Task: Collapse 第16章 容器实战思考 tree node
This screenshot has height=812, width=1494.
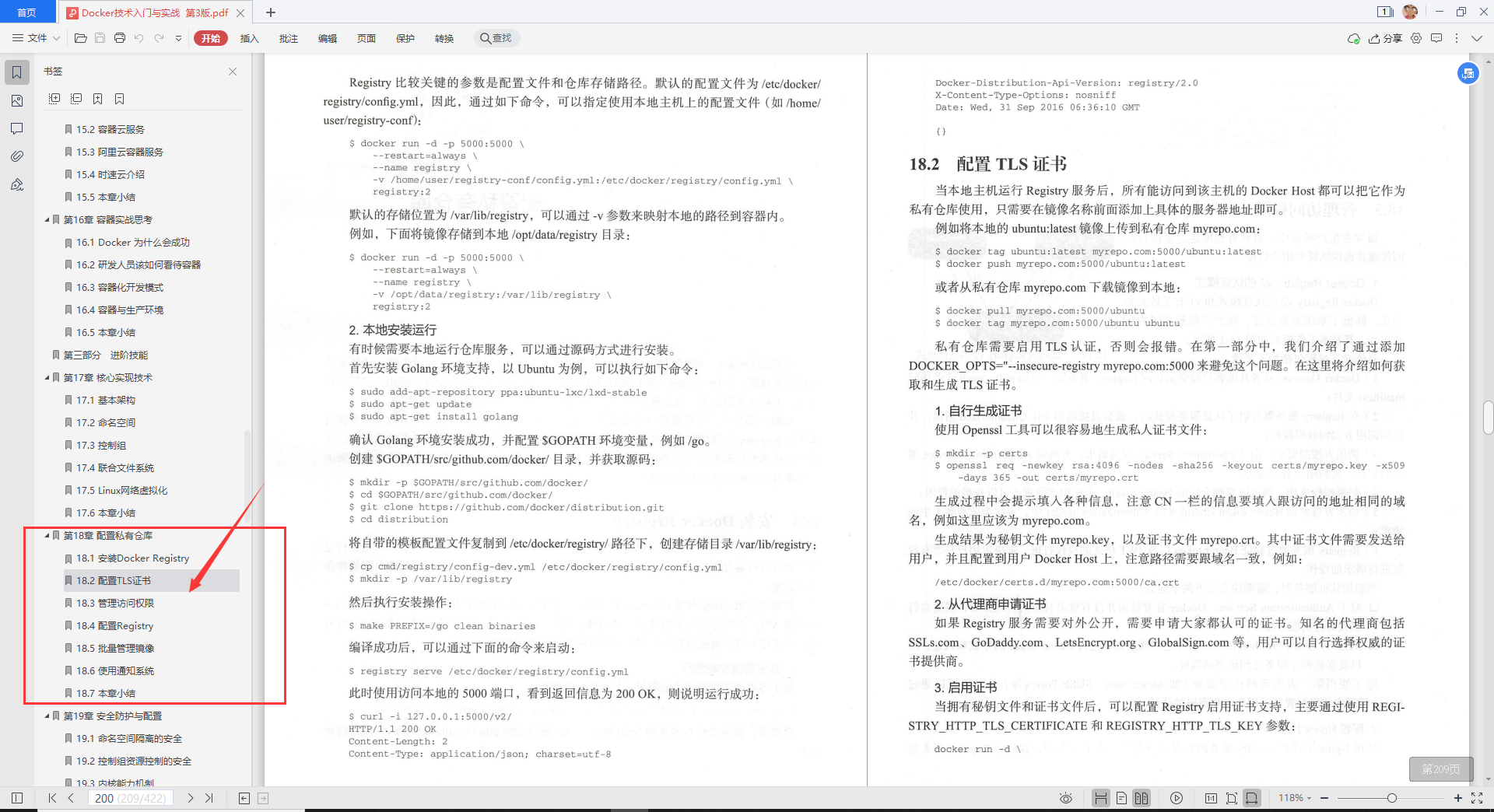Action: 47,220
